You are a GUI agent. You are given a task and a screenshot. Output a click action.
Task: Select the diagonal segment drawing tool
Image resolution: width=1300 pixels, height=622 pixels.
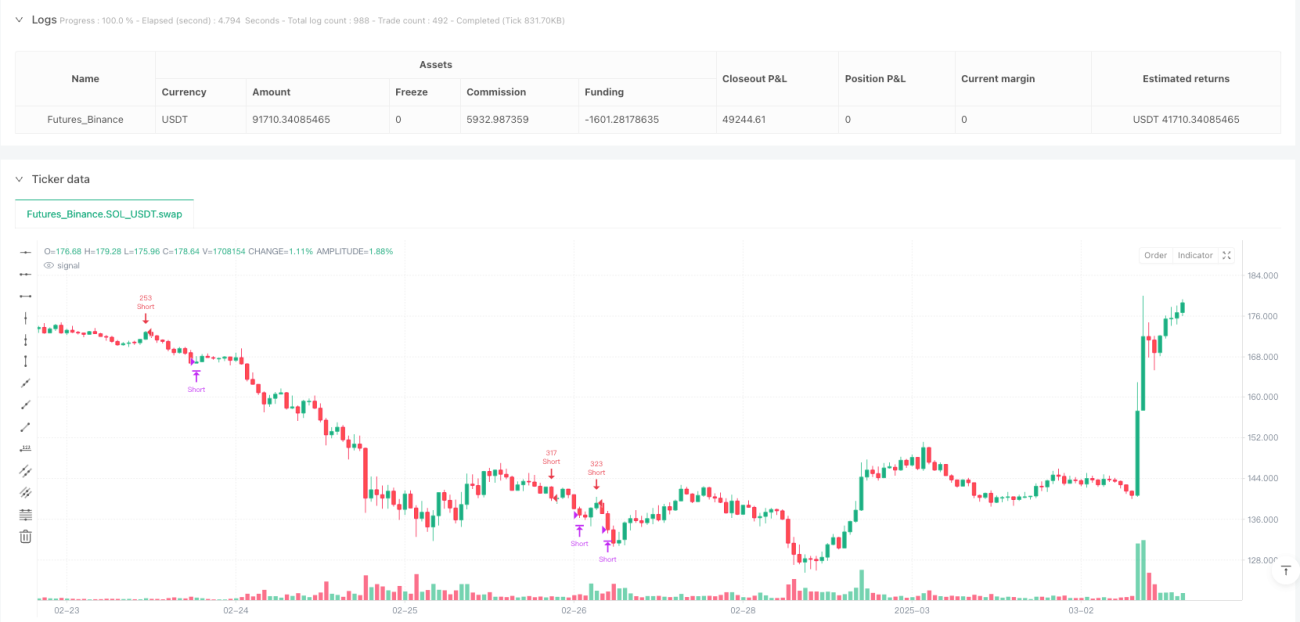[26, 427]
